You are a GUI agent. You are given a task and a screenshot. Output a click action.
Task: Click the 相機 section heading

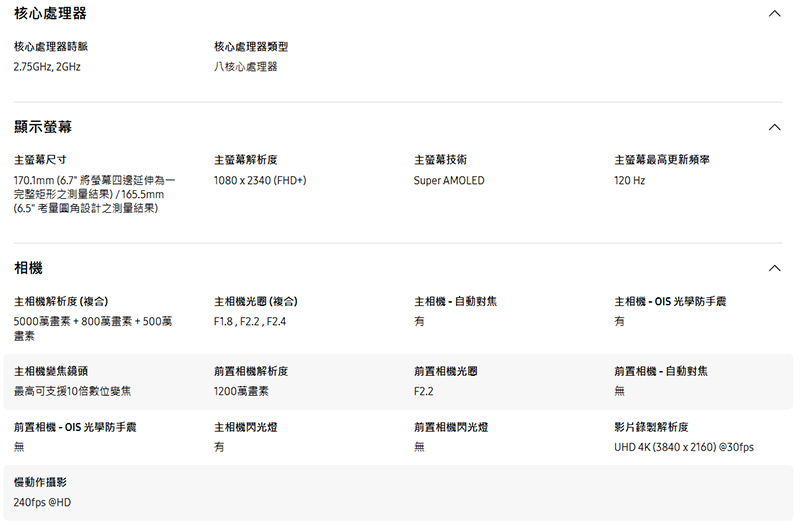click(28, 269)
